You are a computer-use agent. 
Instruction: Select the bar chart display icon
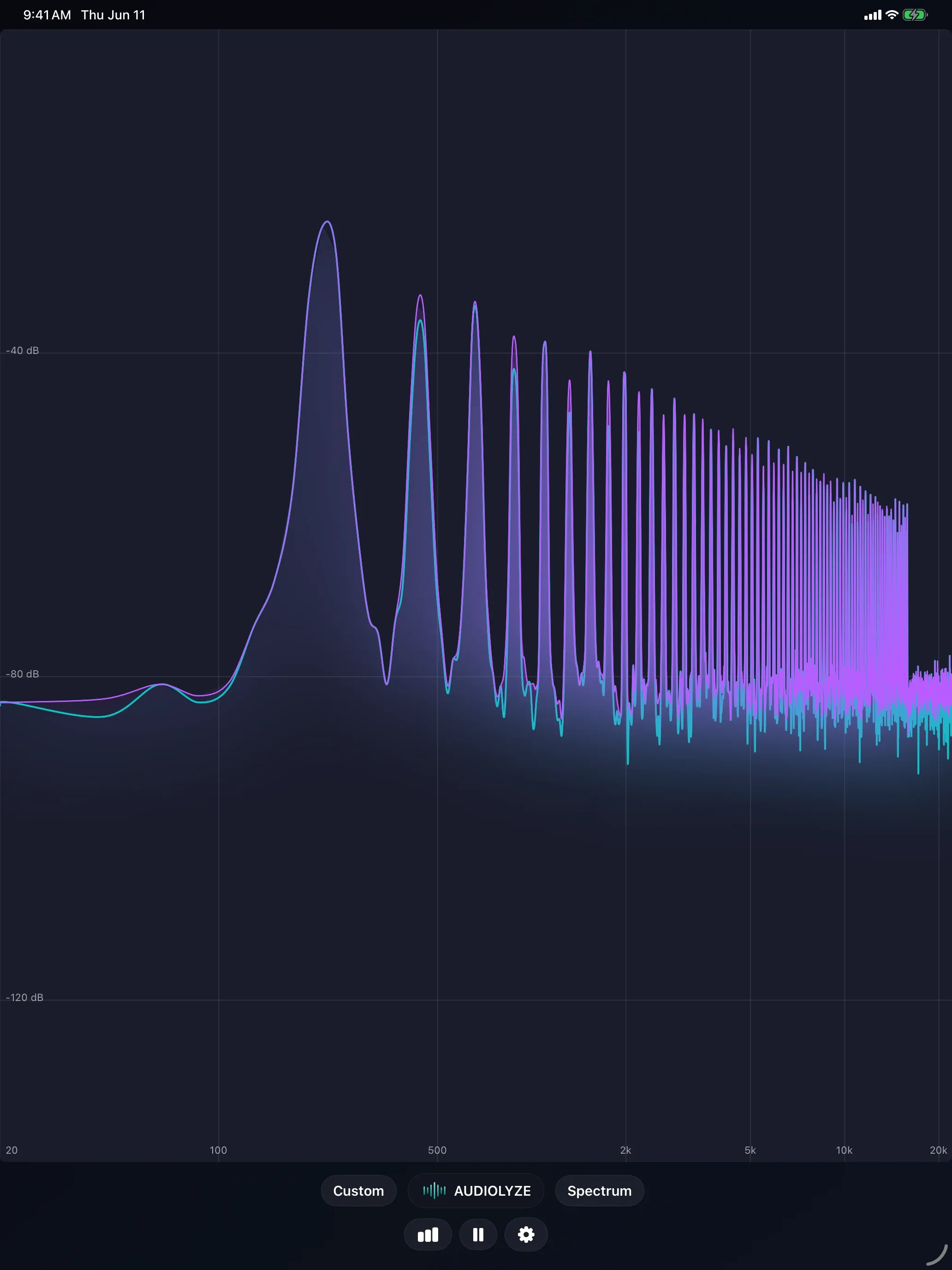pos(428,1234)
